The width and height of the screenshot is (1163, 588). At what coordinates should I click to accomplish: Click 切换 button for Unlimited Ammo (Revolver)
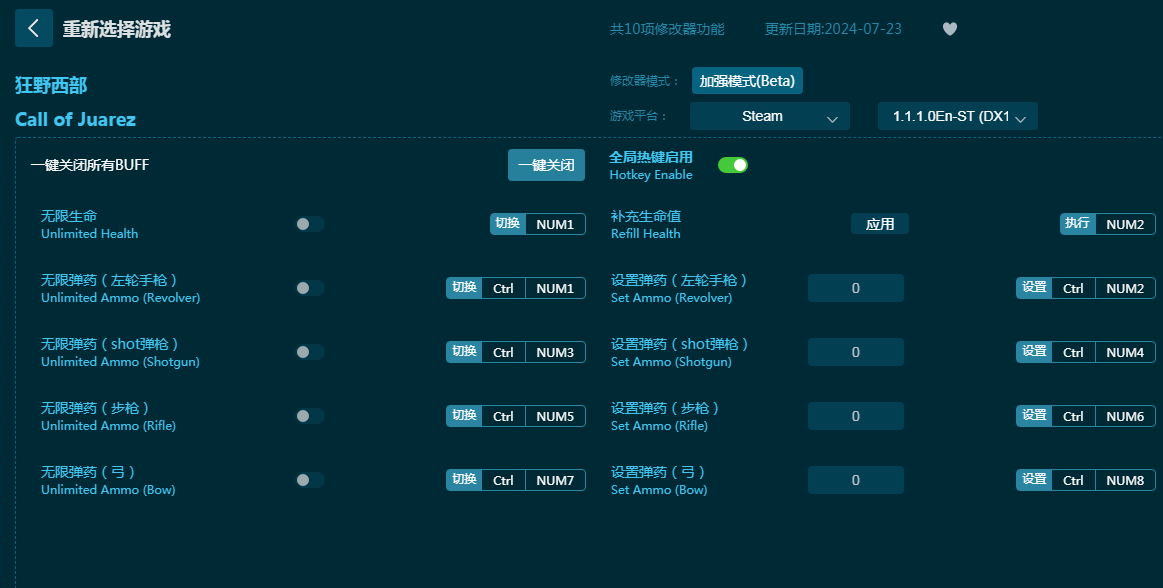(x=464, y=288)
